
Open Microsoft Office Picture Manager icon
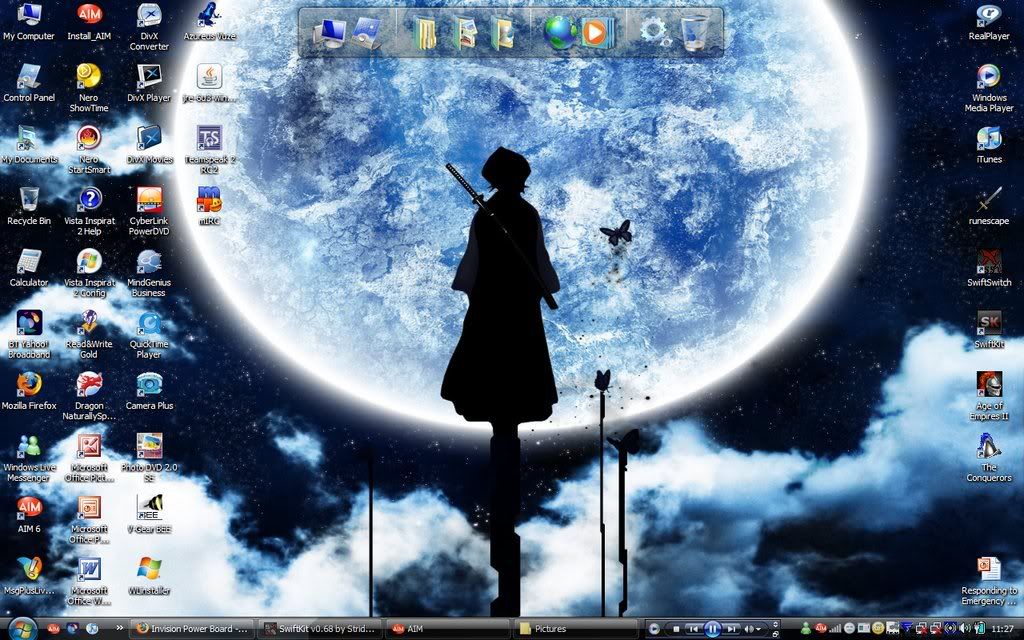(x=89, y=458)
